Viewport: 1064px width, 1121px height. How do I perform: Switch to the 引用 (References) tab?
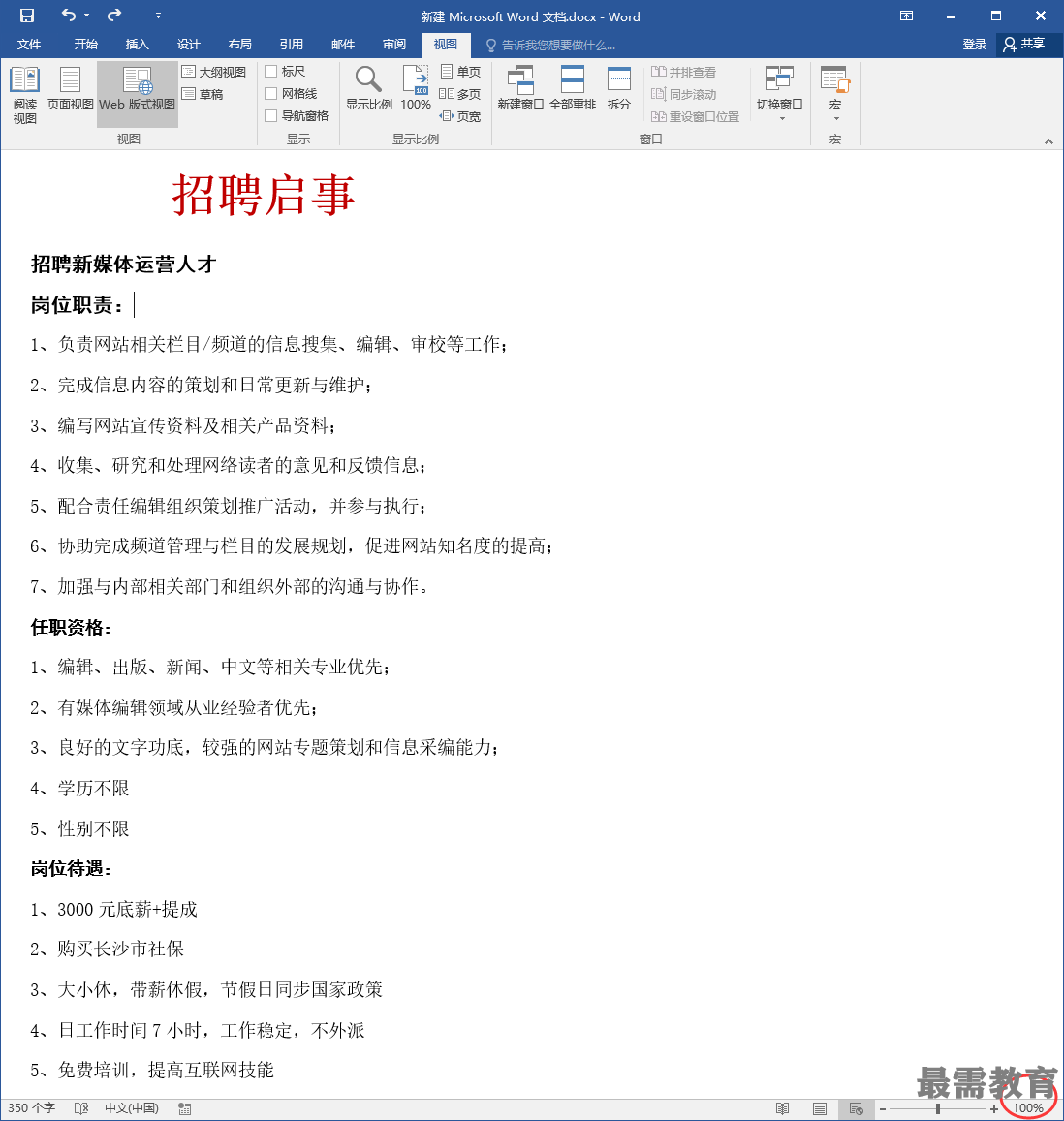pyautogui.click(x=292, y=45)
